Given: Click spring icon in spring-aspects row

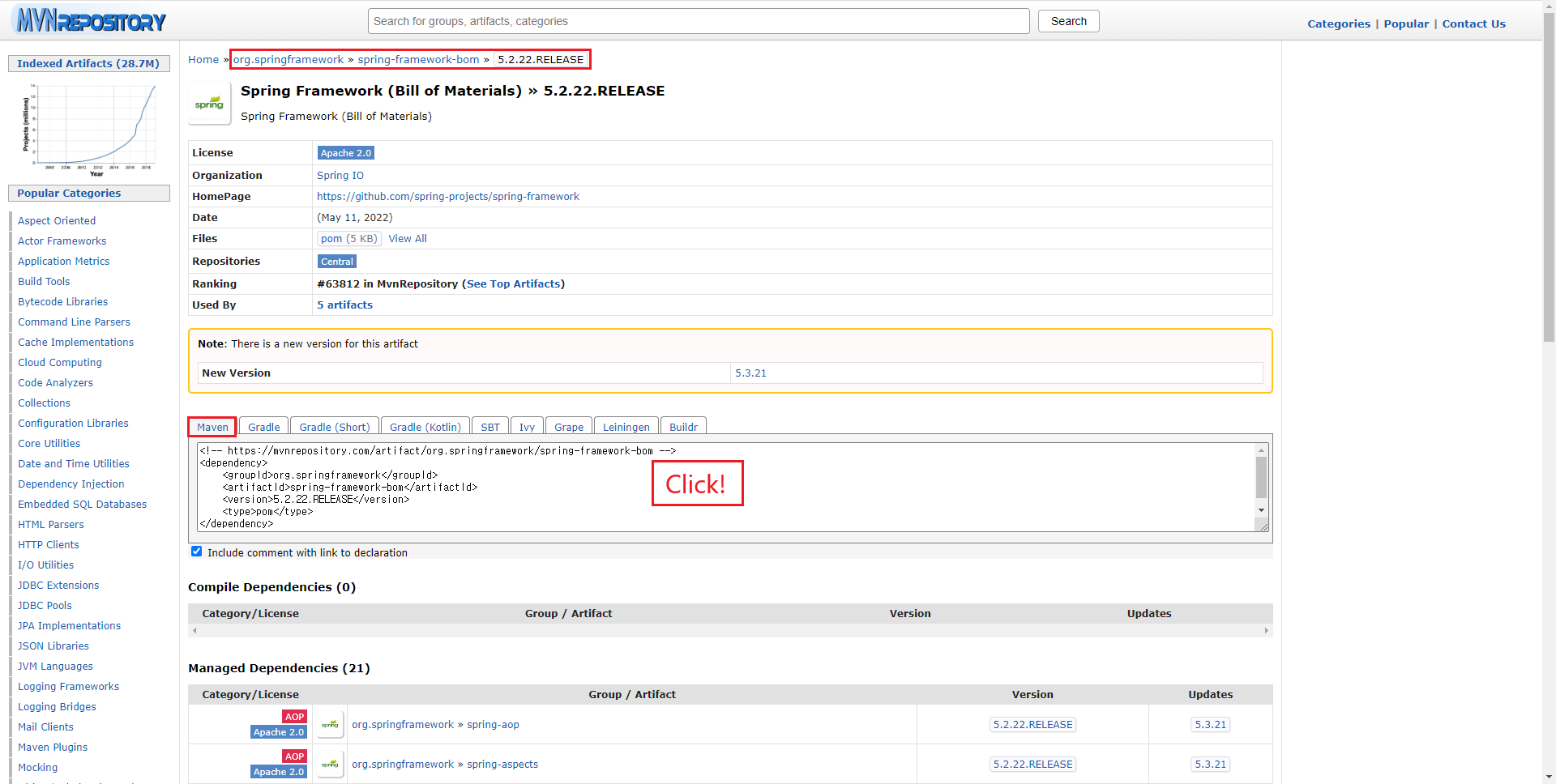Looking at the screenshot, I should (x=330, y=764).
